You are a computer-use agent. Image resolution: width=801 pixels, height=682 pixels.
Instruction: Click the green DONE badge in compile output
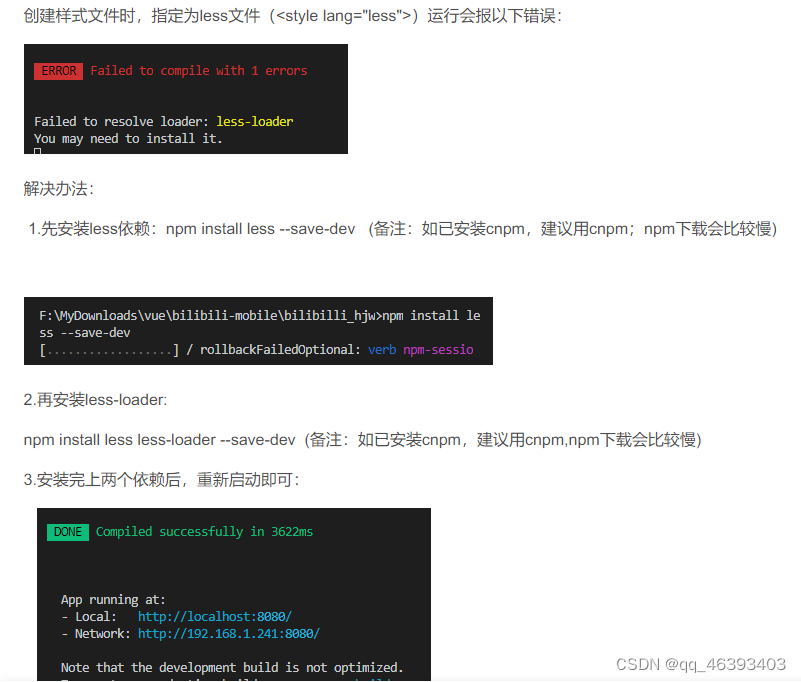point(67,532)
